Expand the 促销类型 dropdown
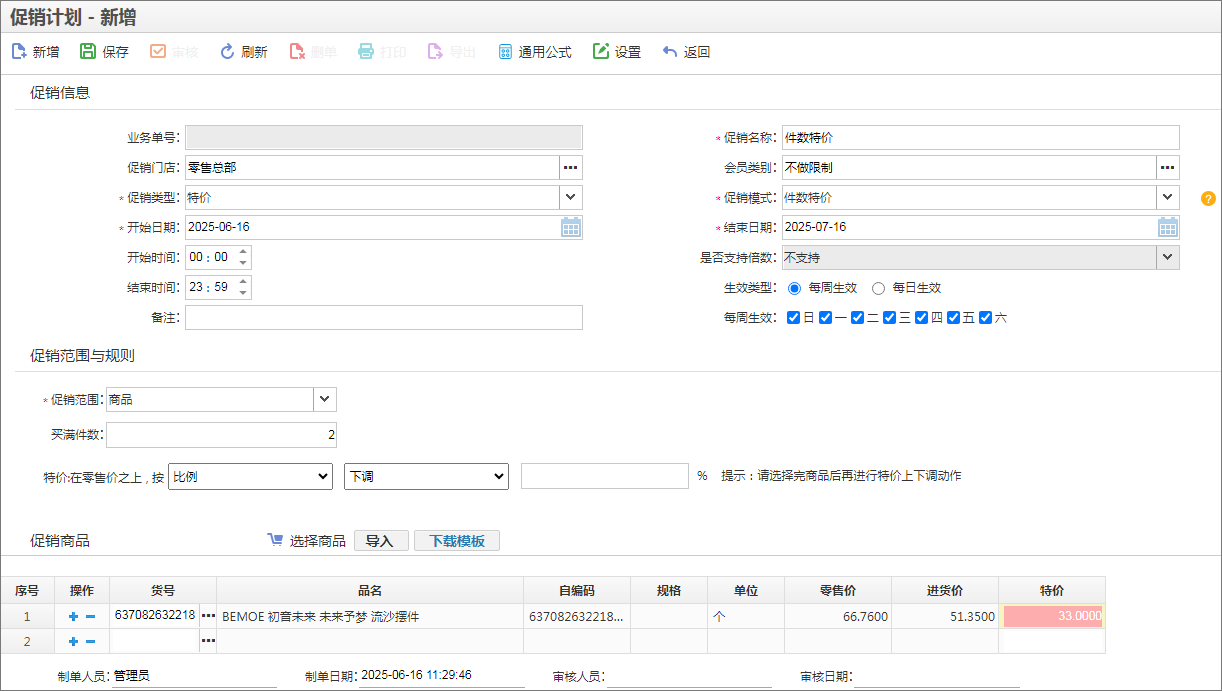The height and width of the screenshot is (691, 1222). tap(571, 197)
